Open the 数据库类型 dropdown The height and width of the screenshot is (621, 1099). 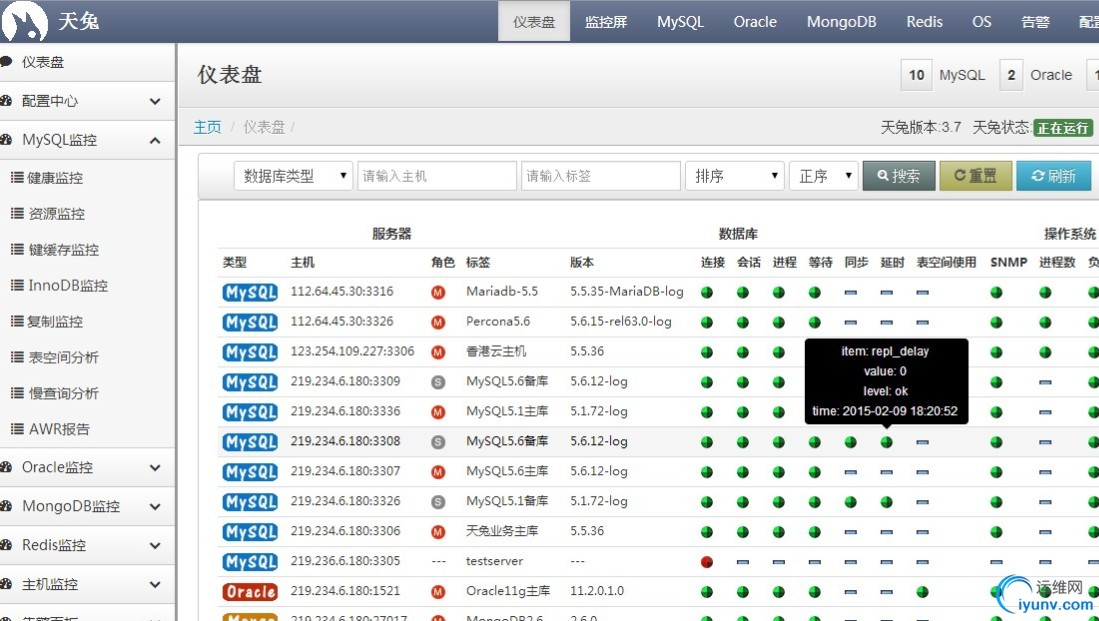[293, 176]
